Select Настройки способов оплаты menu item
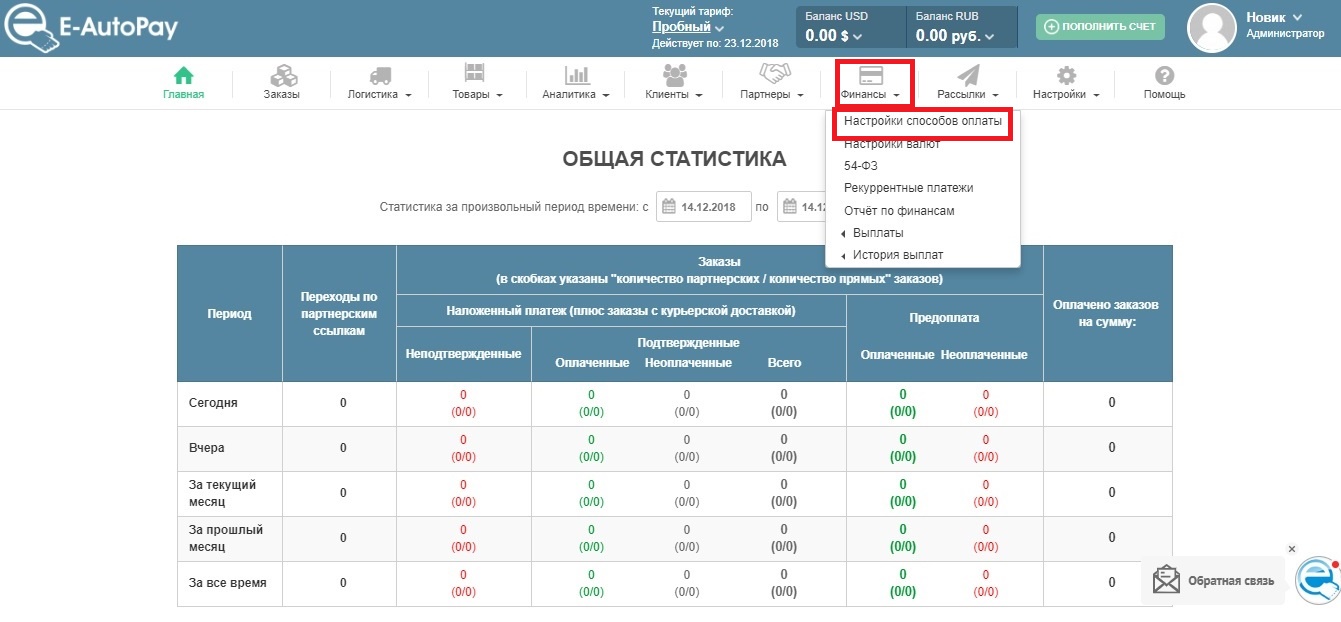The width and height of the screenshot is (1341, 622). (922, 121)
